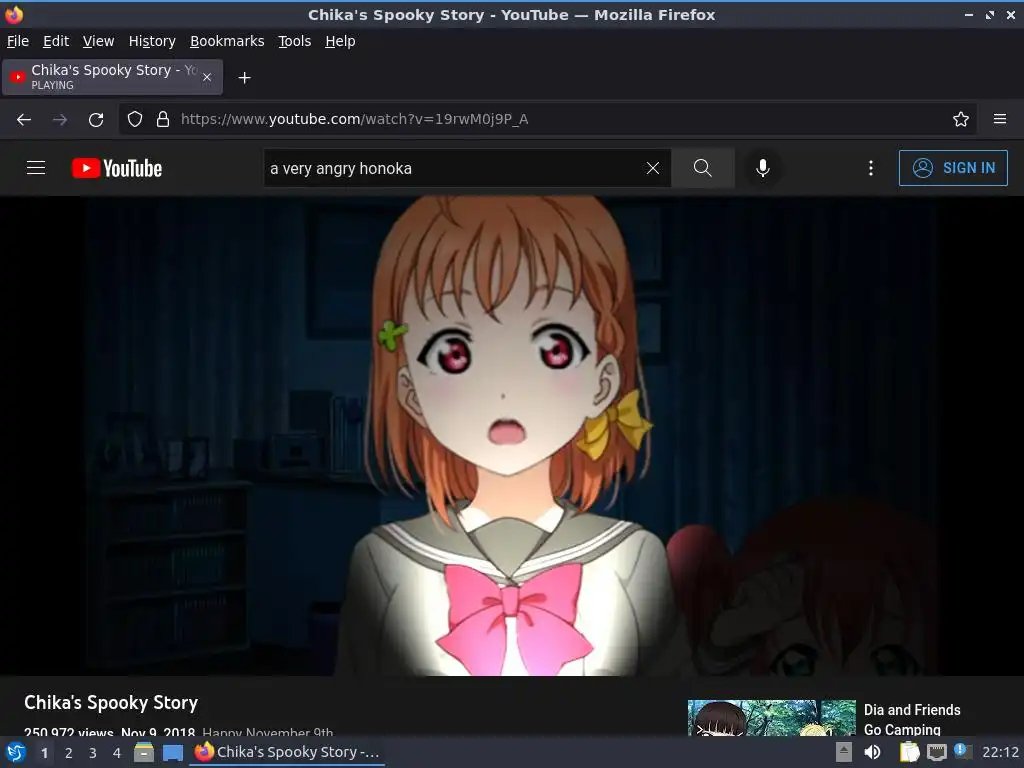
Task: Pause the video by clicking player
Action: [x=512, y=436]
